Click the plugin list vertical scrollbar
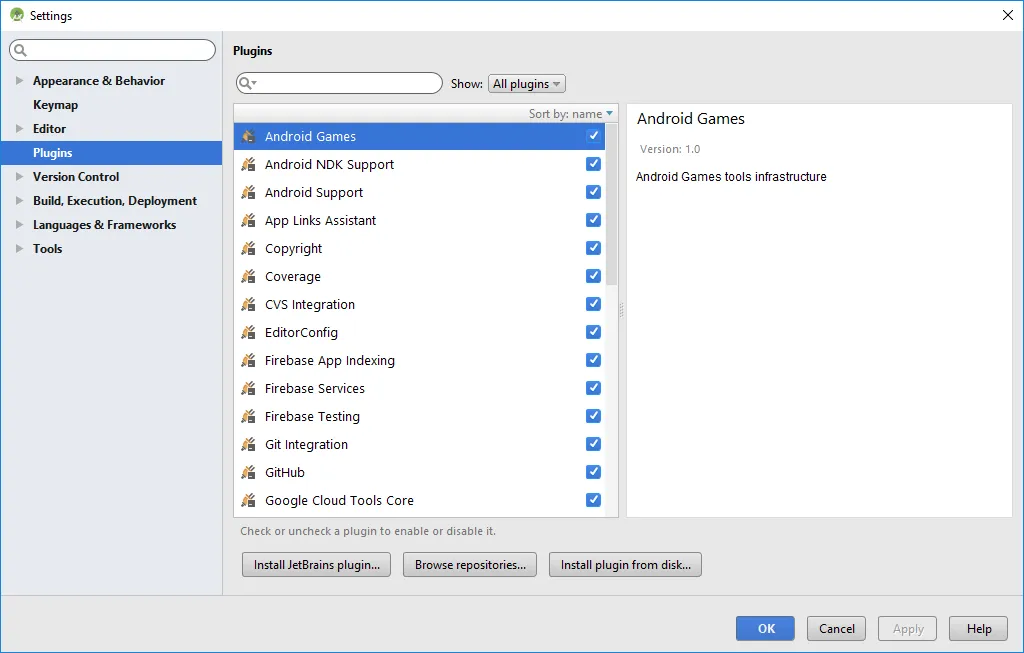 [611, 204]
